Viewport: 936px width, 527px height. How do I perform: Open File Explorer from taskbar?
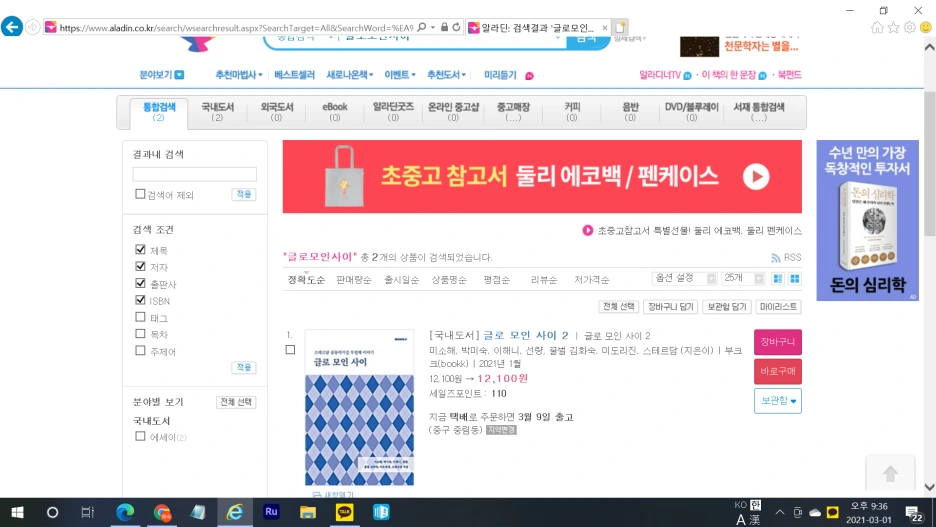[x=307, y=512]
